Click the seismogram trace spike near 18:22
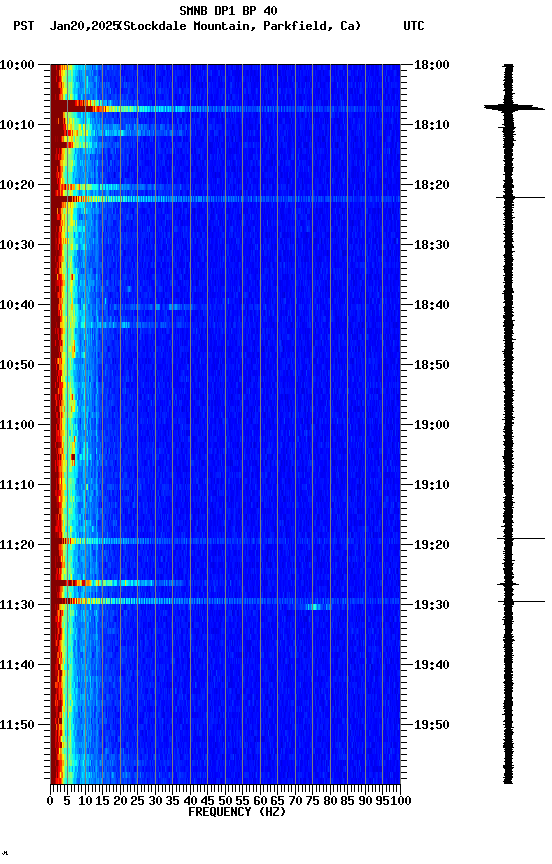Screen dimensions: 552x864 520,197
